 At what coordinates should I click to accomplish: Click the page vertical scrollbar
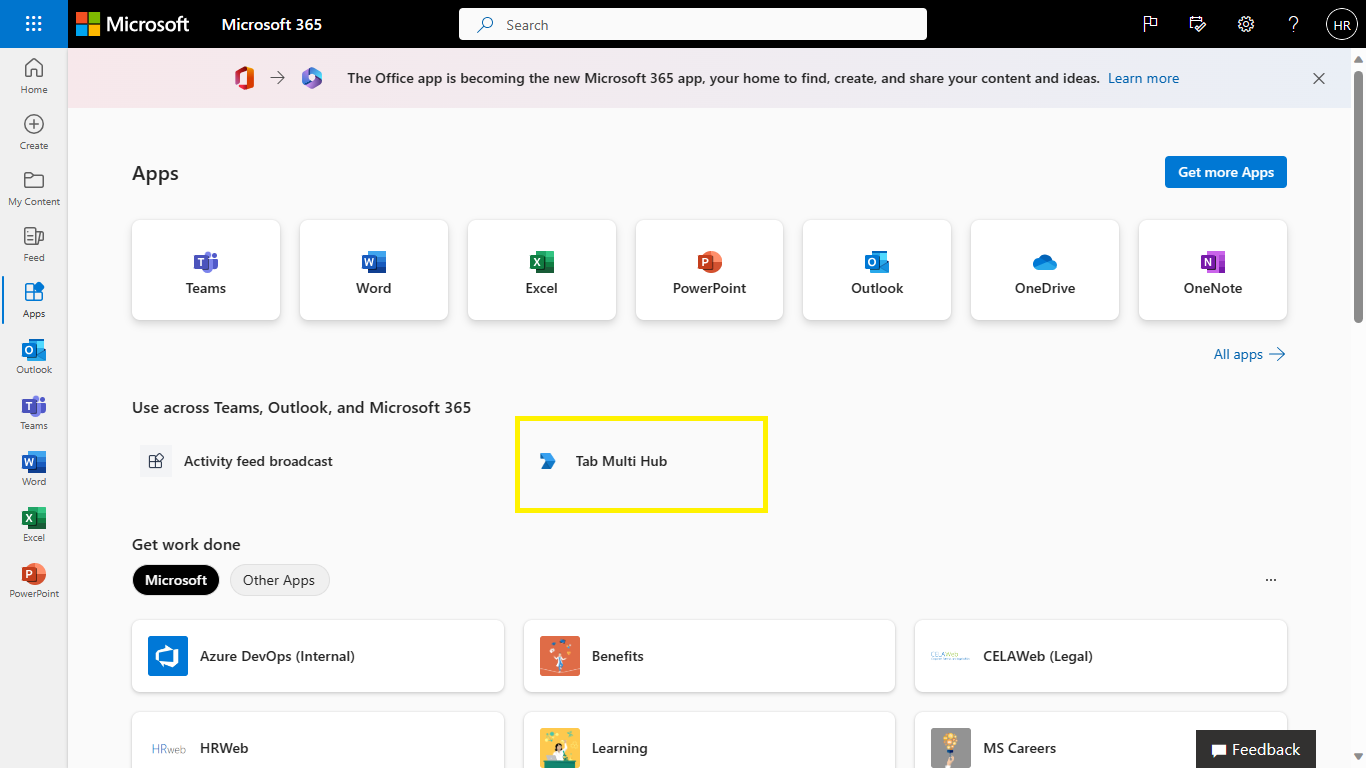[x=1358, y=195]
